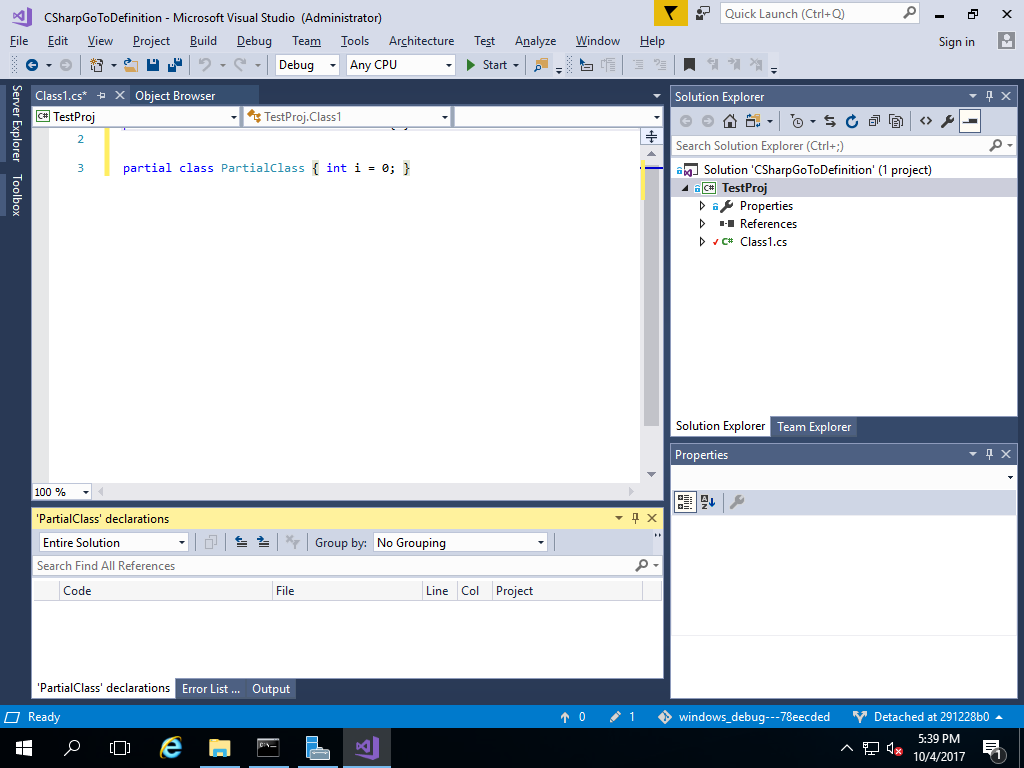The height and width of the screenshot is (768, 1024).
Task: Open Properties via the wrench icon in Solution Explorer
Action: pyautogui.click(x=948, y=121)
